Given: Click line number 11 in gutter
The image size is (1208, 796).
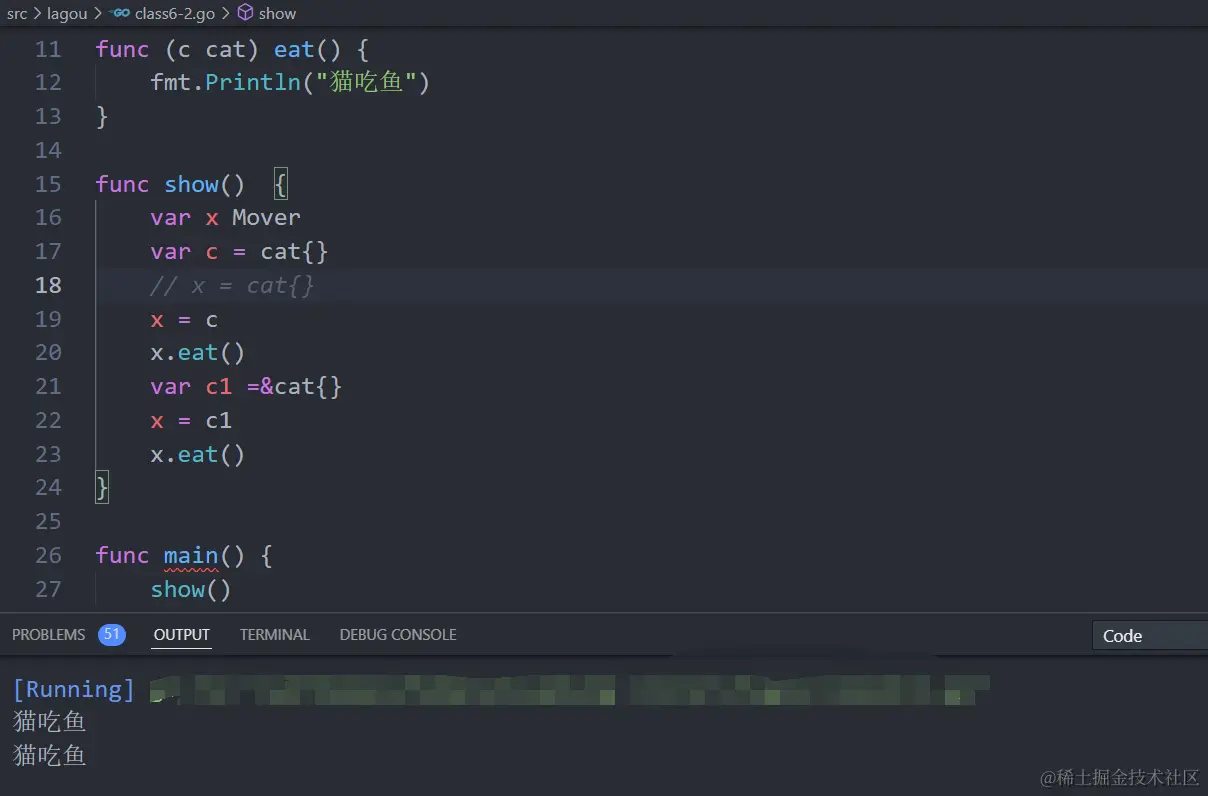Looking at the screenshot, I should coord(48,49).
